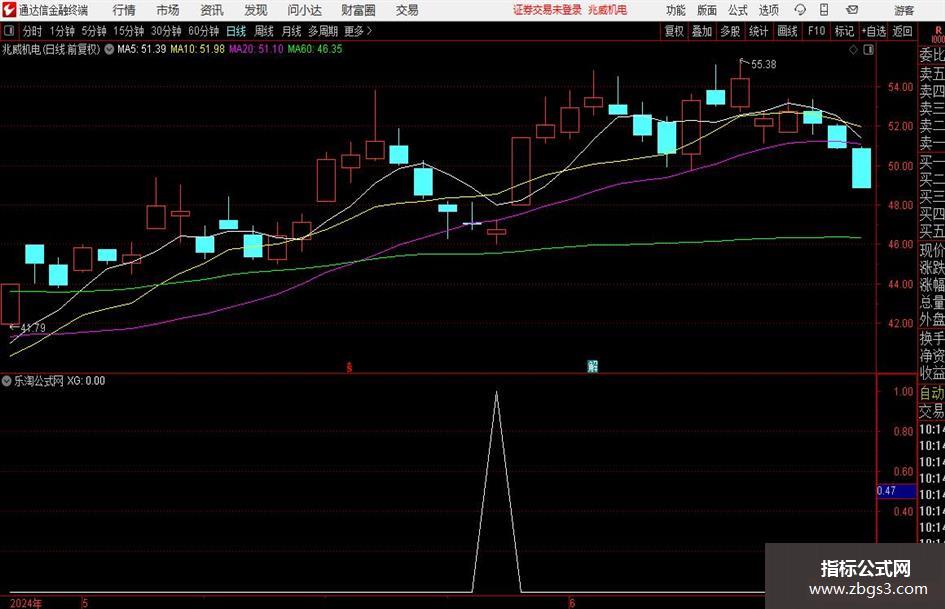
Task: Toggle the left sidebar panel icon
Action: click(8, 31)
